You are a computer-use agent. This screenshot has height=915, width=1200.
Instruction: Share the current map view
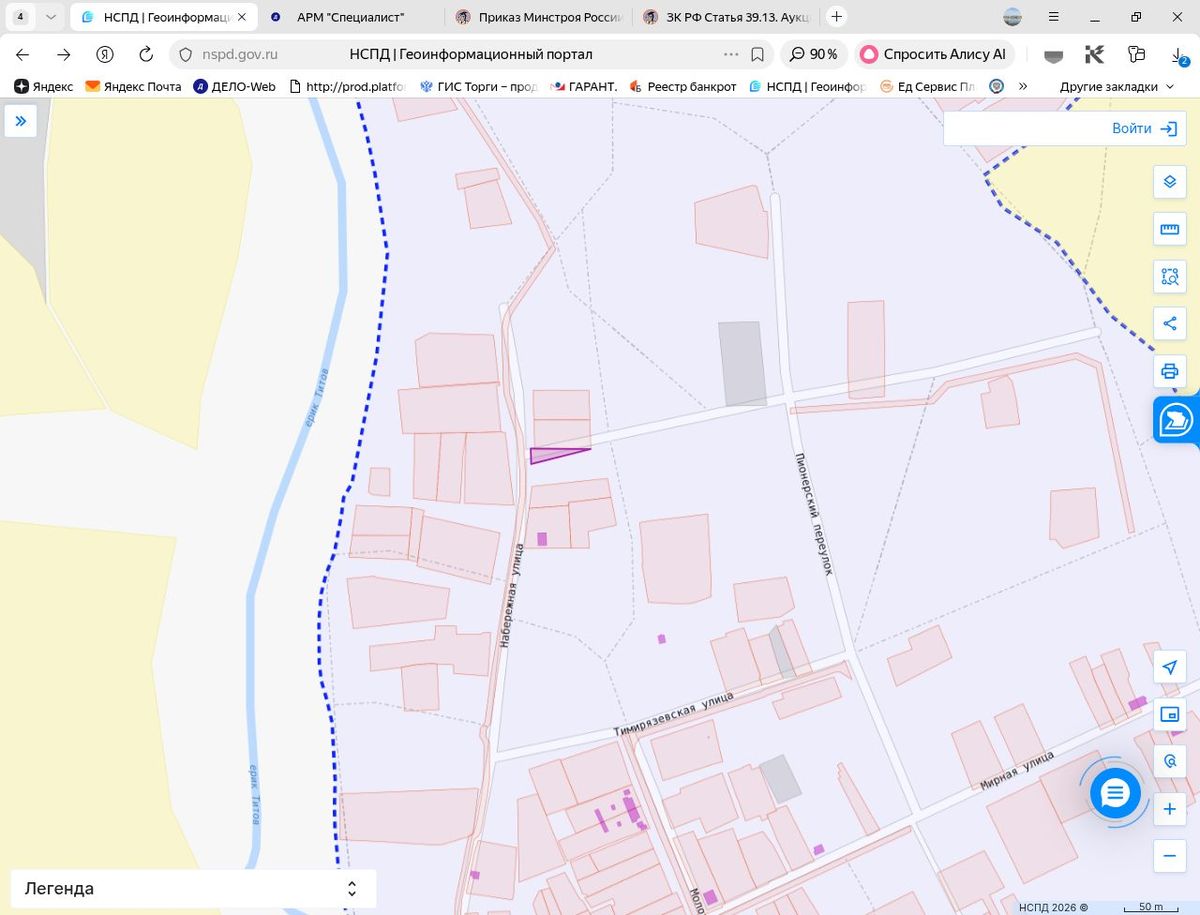[x=1169, y=323]
